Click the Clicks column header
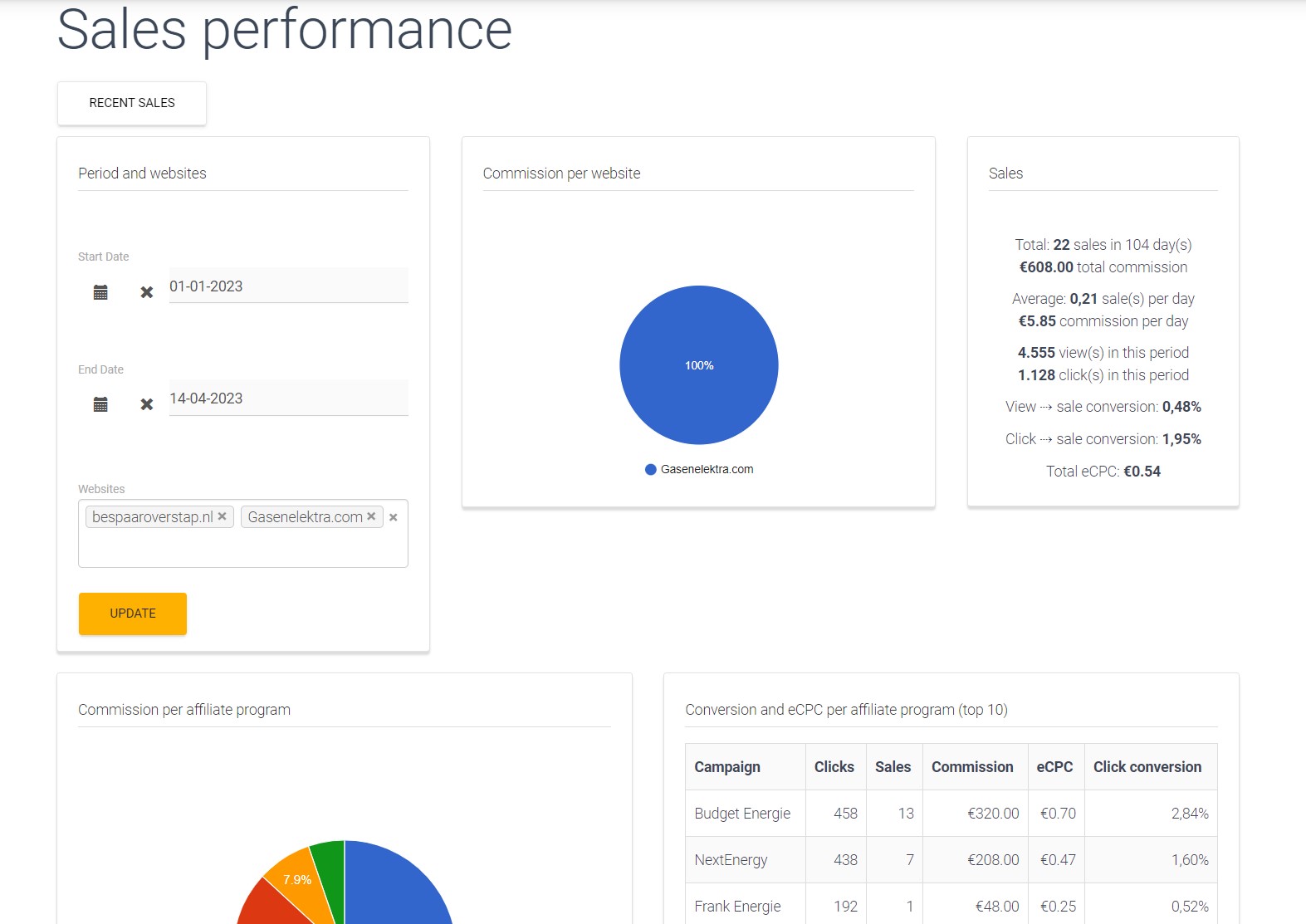 point(835,767)
